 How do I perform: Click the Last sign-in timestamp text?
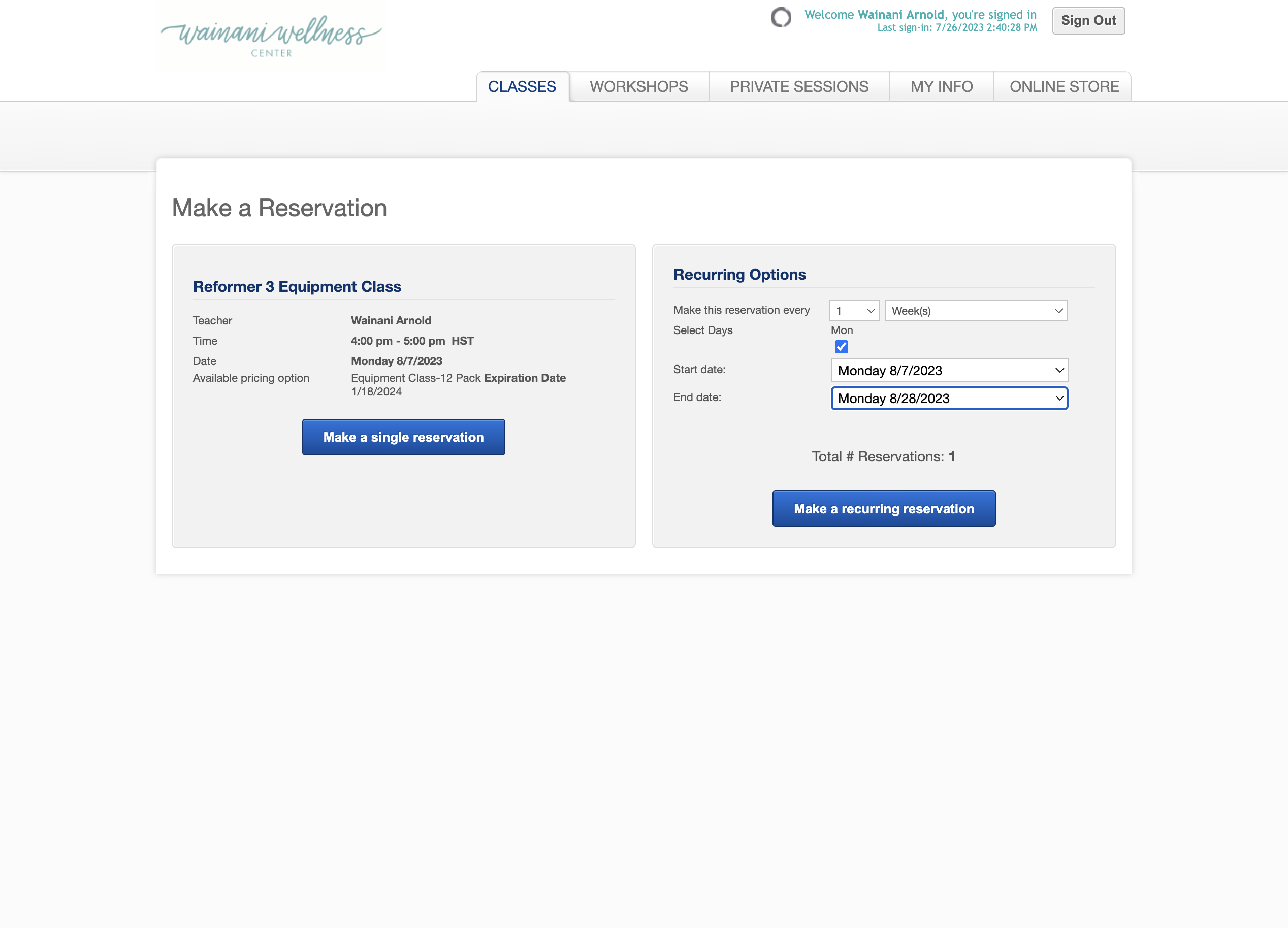(957, 28)
